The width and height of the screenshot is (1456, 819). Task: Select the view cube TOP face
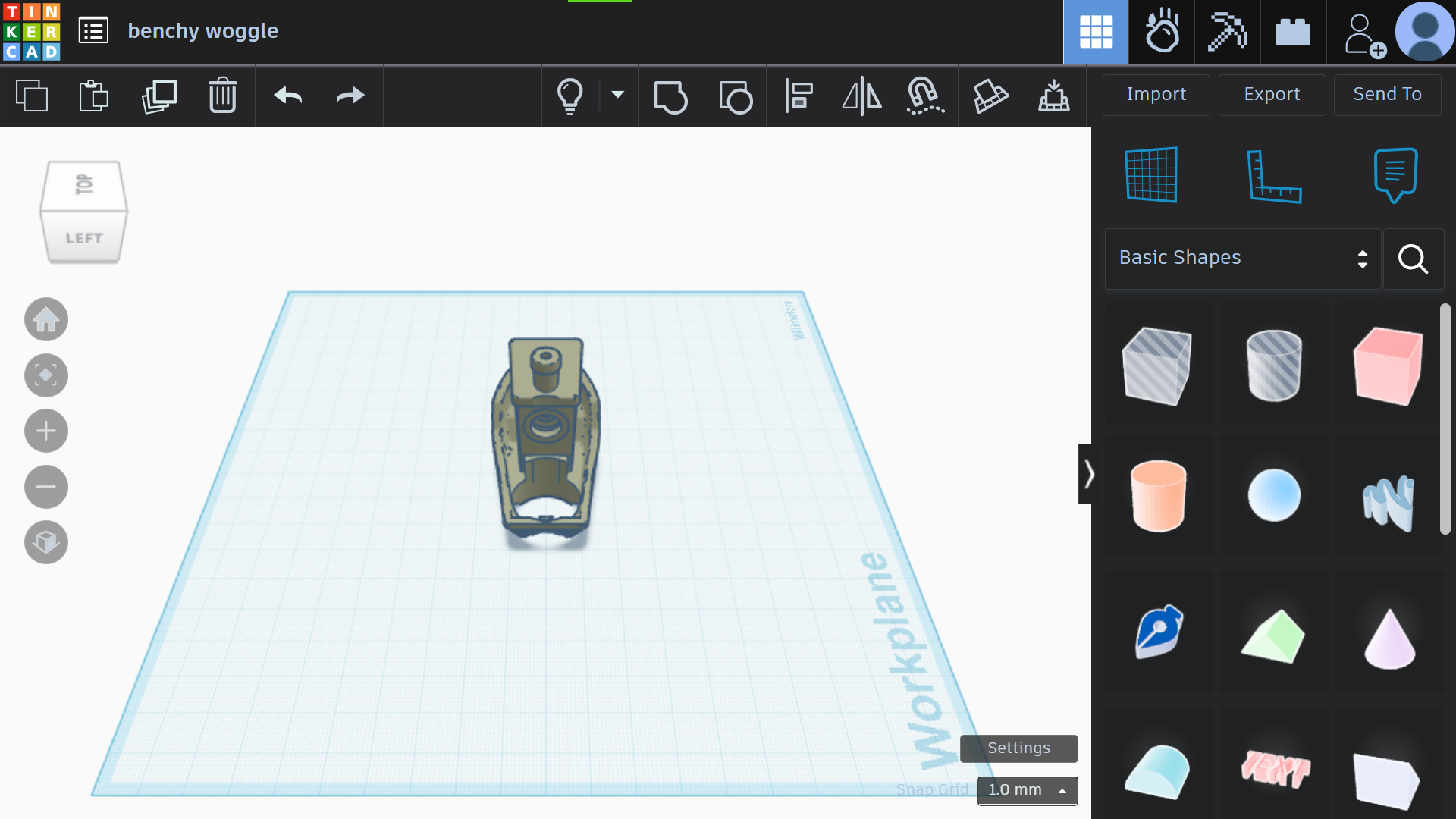pyautogui.click(x=83, y=184)
